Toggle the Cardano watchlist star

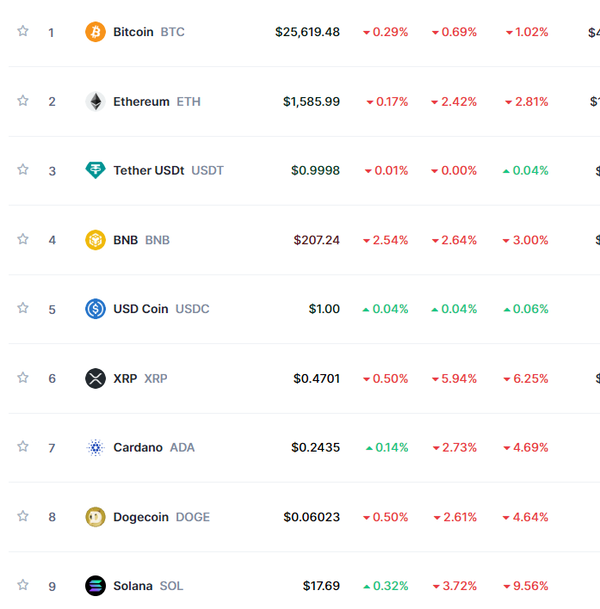(x=23, y=447)
